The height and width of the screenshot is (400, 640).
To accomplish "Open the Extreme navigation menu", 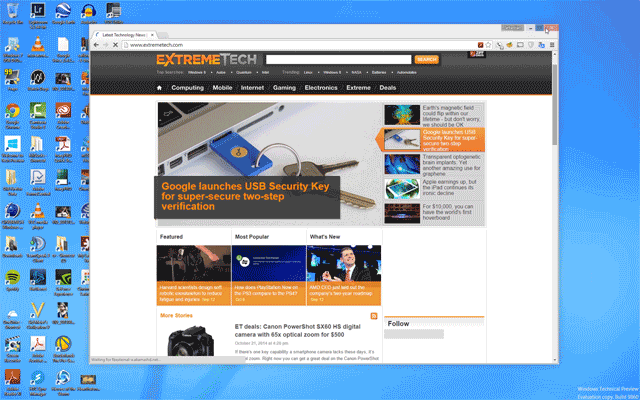I will 358,88.
